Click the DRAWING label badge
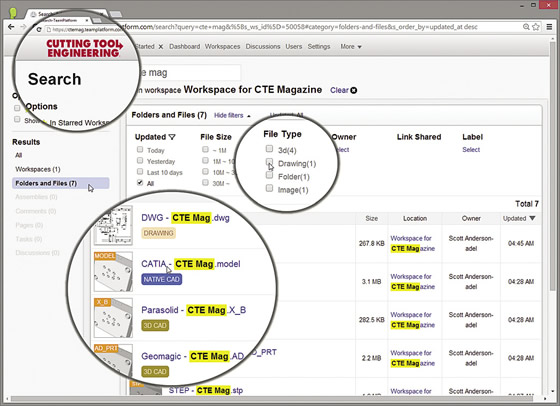The height and width of the screenshot is (406, 560). click(159, 233)
